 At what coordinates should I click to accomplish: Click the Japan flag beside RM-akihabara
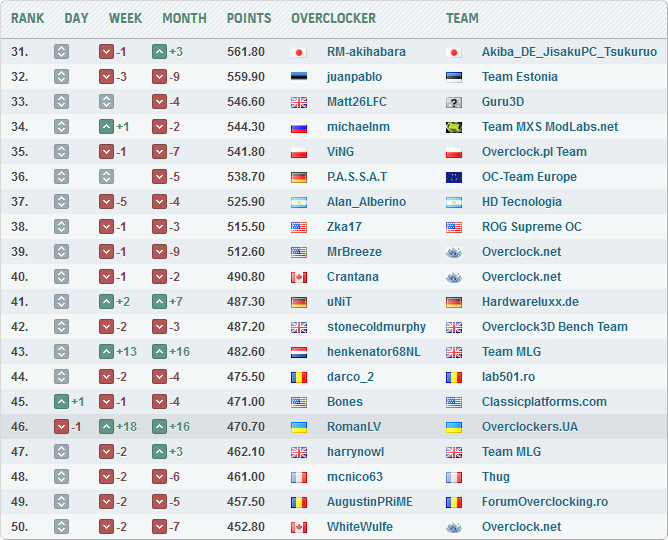pyautogui.click(x=299, y=52)
